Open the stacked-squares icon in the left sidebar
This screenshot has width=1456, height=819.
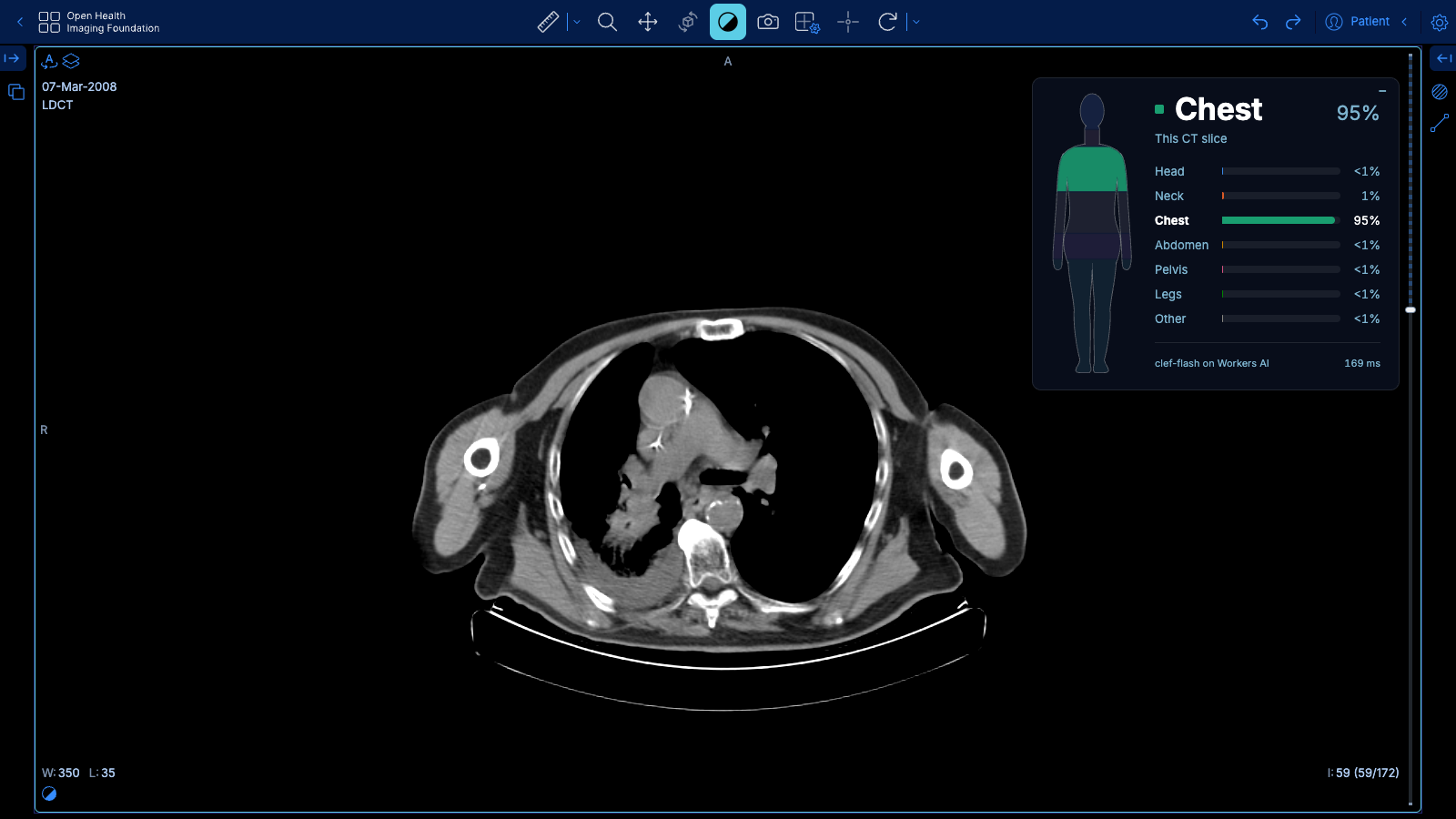pos(15,92)
